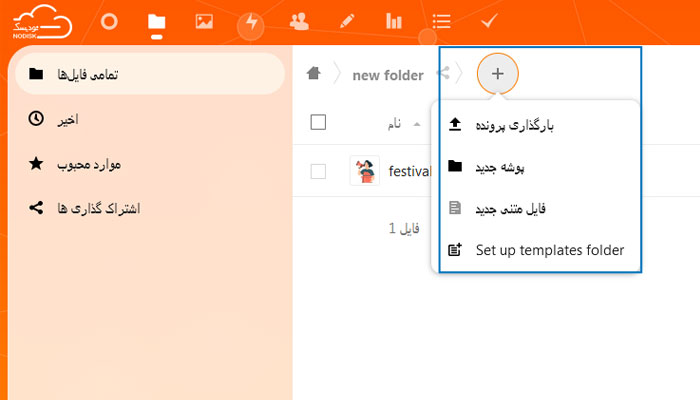Tick the checkbox for festival file
The width and height of the screenshot is (700, 400).
tap(318, 171)
